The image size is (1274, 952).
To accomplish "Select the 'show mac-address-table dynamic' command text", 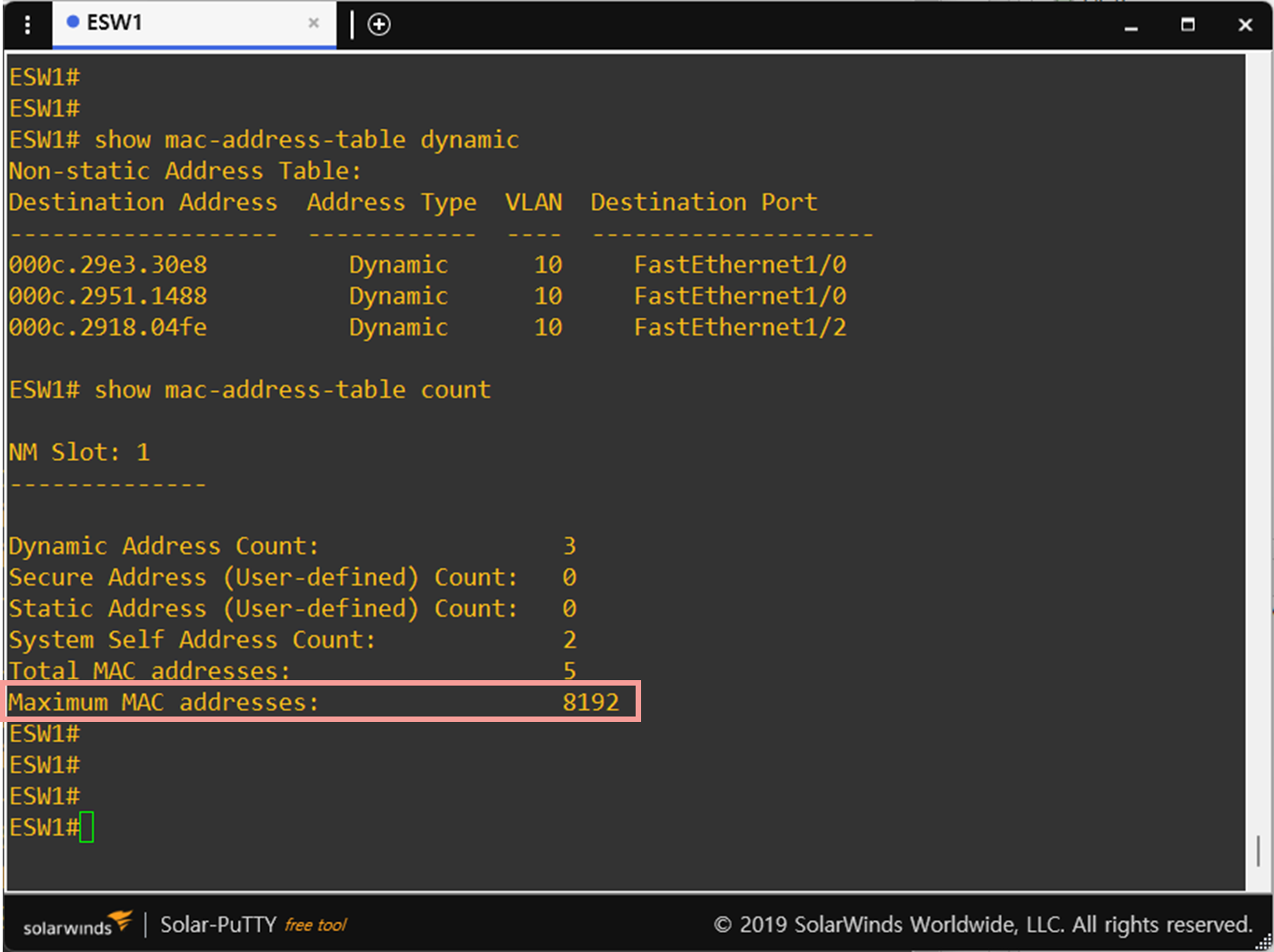I will pyautogui.click(x=306, y=140).
